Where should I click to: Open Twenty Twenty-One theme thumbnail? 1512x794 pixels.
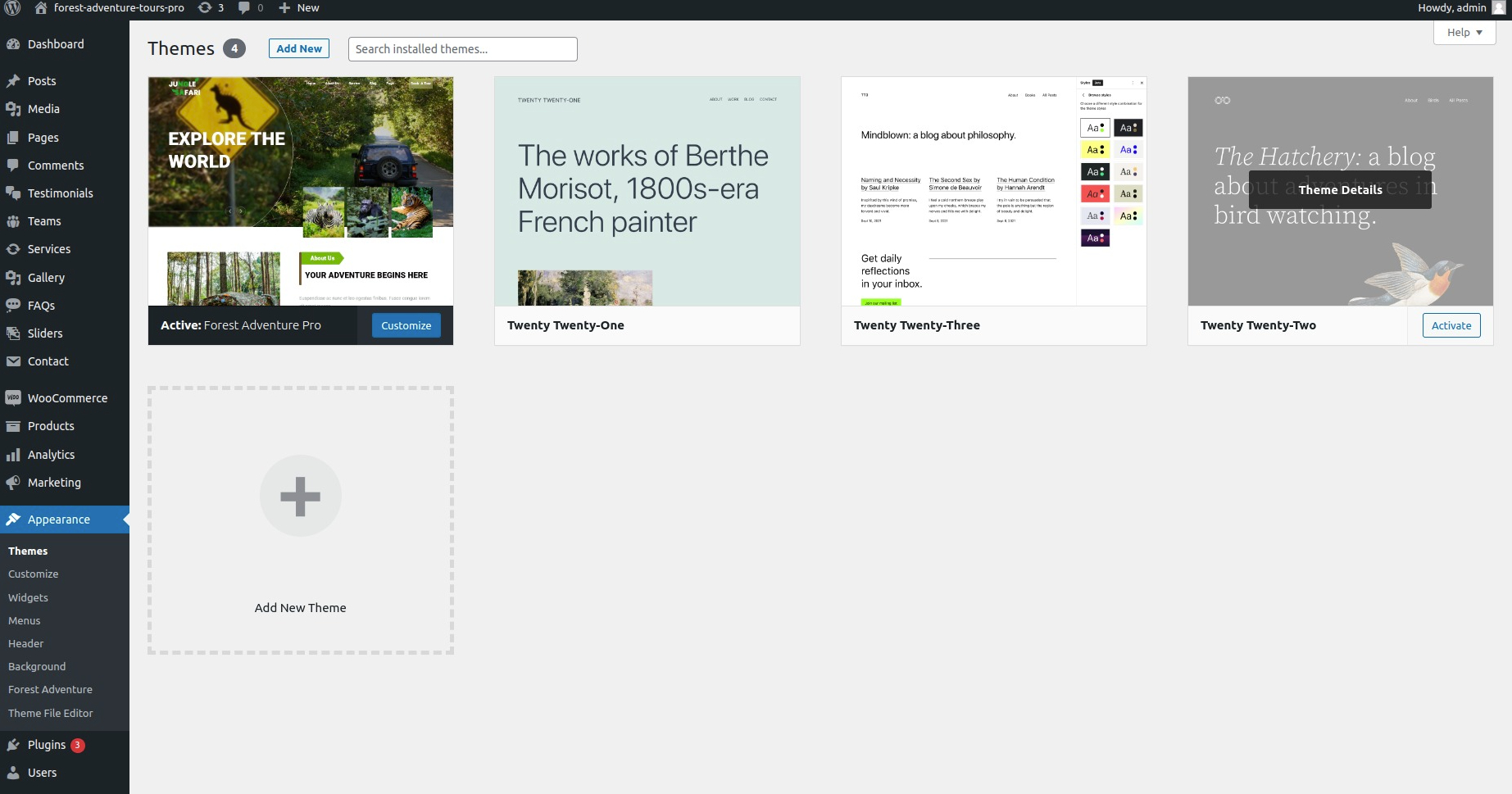tap(647, 192)
